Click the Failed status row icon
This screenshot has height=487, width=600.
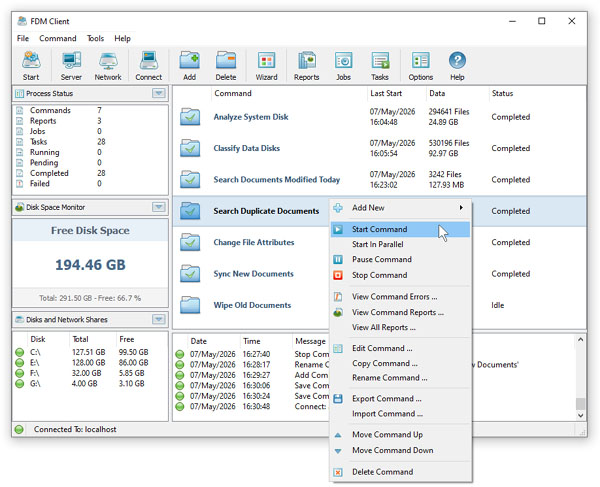[20, 184]
